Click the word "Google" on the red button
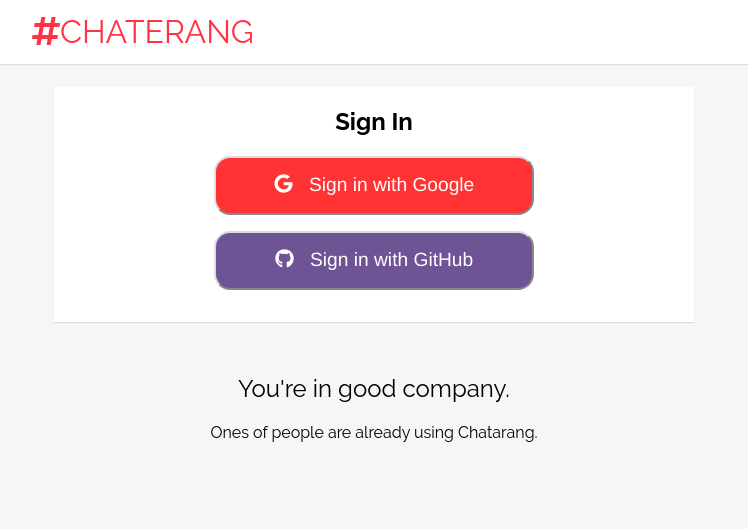The width and height of the screenshot is (748, 529). (443, 185)
